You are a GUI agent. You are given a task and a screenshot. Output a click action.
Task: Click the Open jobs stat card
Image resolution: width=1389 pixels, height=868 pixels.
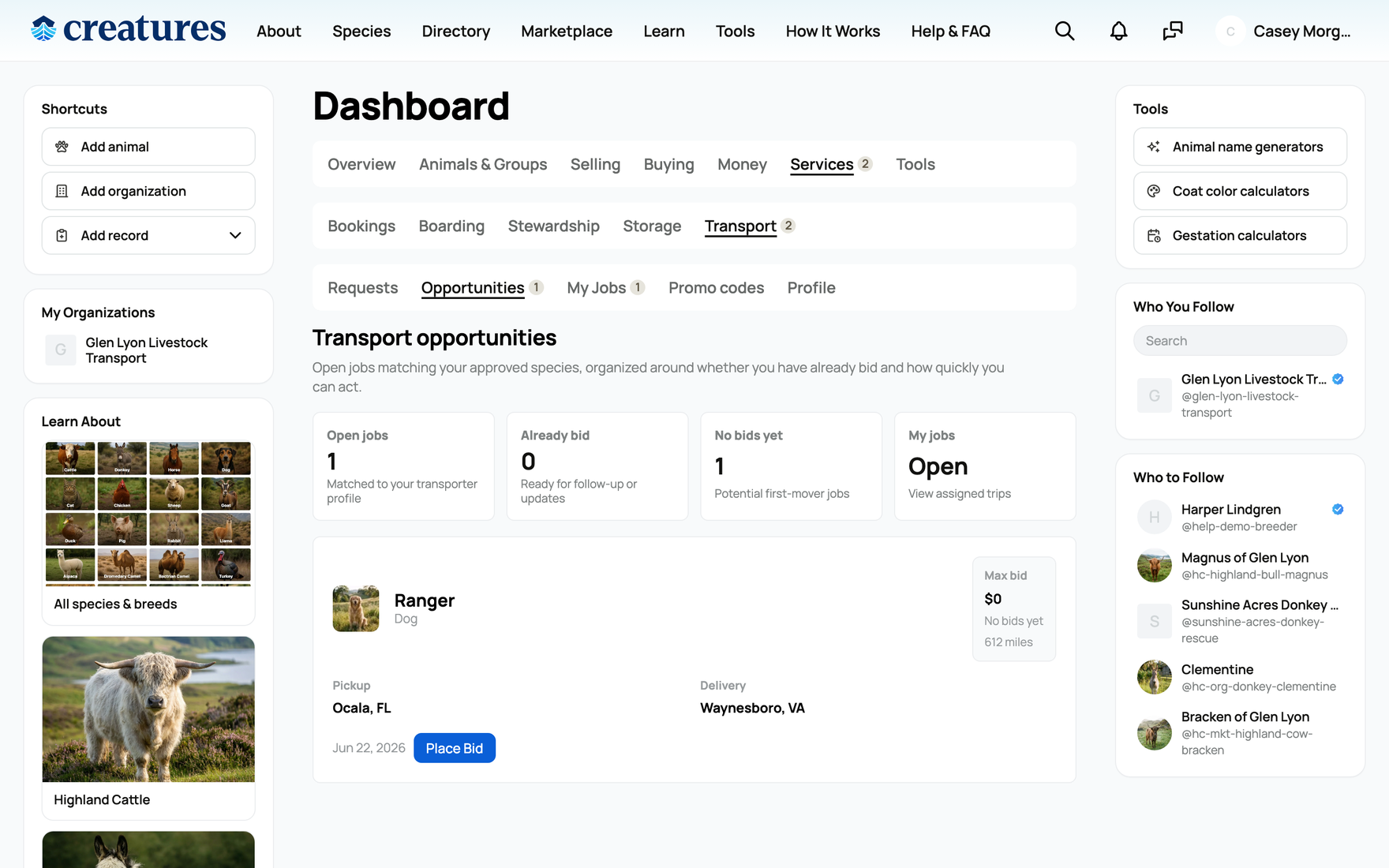403,466
